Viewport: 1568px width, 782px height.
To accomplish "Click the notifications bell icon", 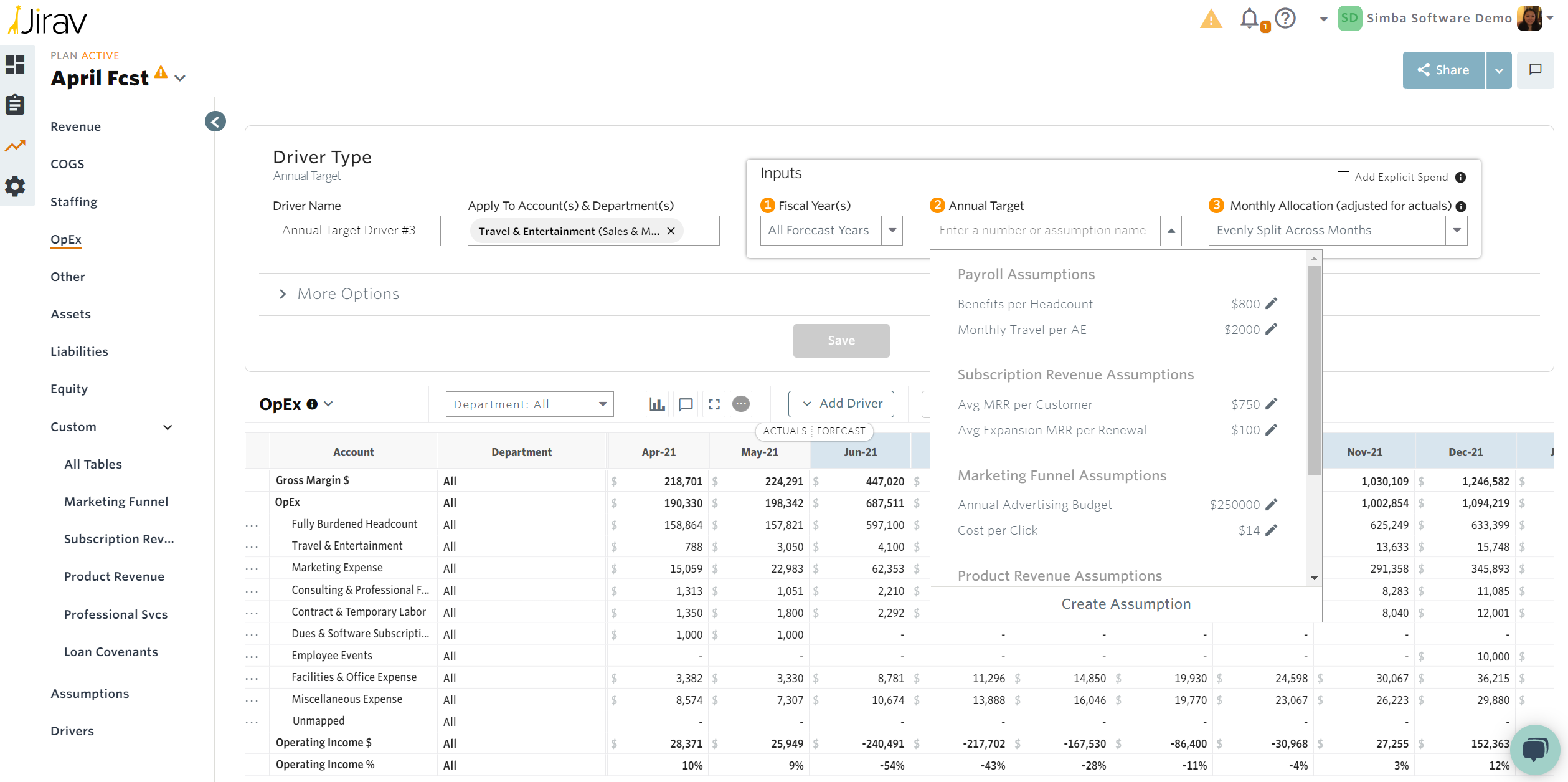I will click(x=1249, y=19).
